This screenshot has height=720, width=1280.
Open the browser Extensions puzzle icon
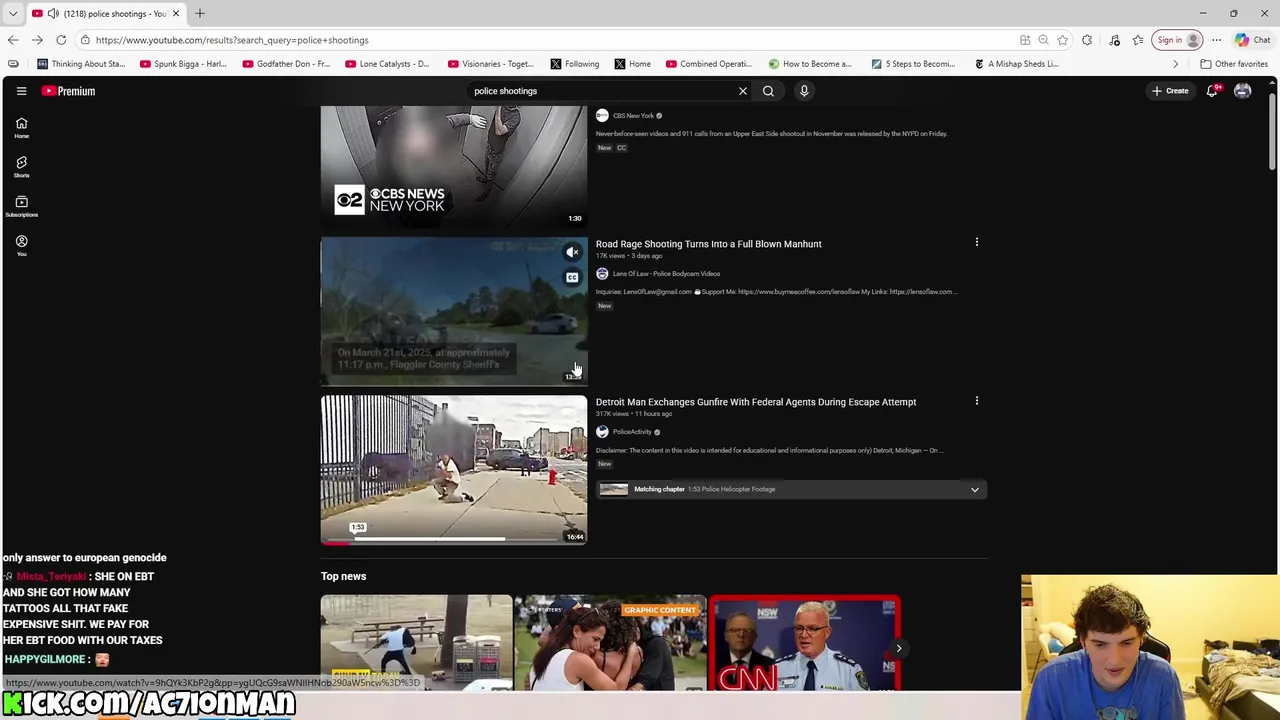pyautogui.click(x=1087, y=40)
